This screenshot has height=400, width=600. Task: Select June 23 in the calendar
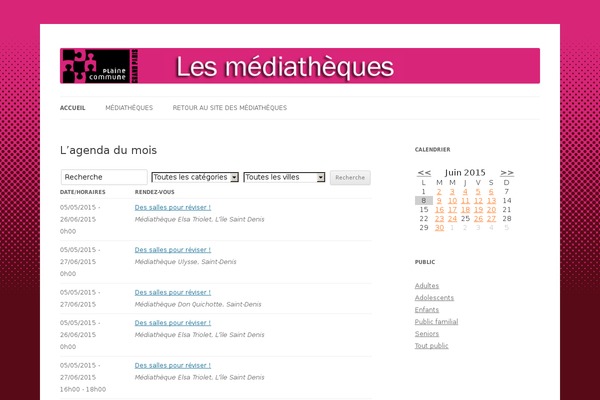[439, 219]
